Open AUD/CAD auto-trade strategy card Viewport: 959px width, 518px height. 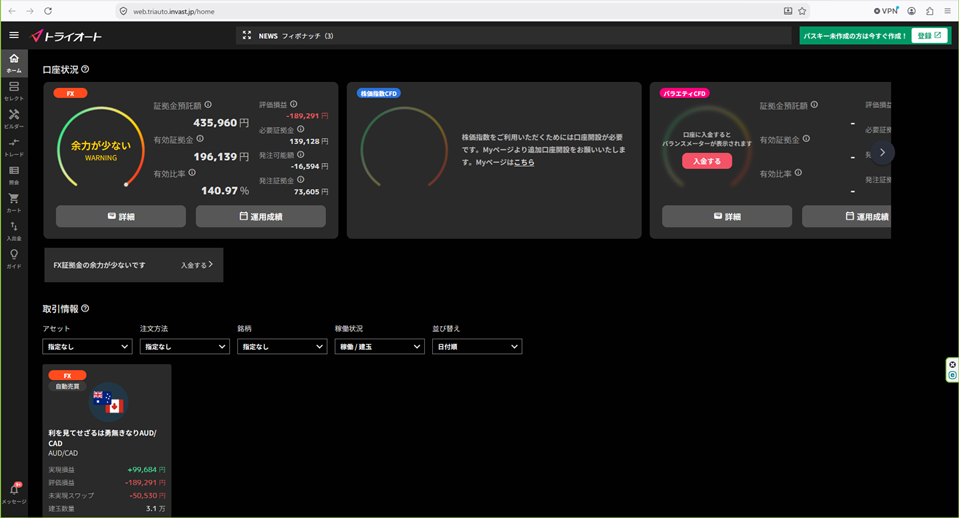click(107, 440)
